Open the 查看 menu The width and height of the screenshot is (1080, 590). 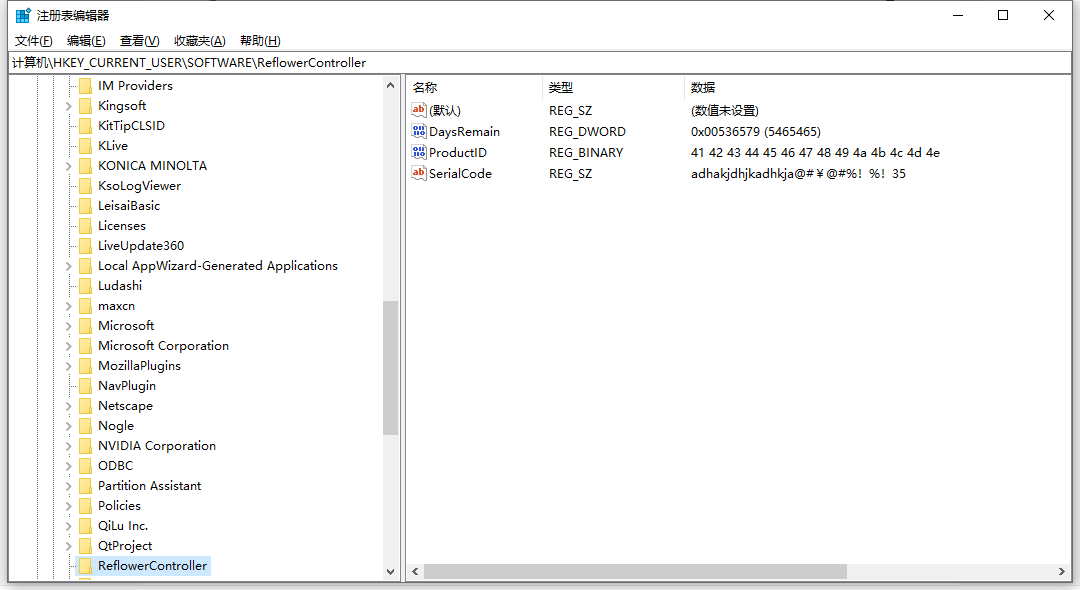coord(138,40)
